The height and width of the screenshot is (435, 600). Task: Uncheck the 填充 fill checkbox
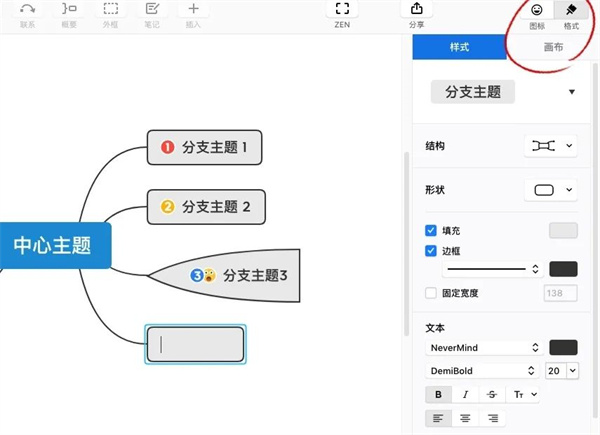tap(431, 230)
